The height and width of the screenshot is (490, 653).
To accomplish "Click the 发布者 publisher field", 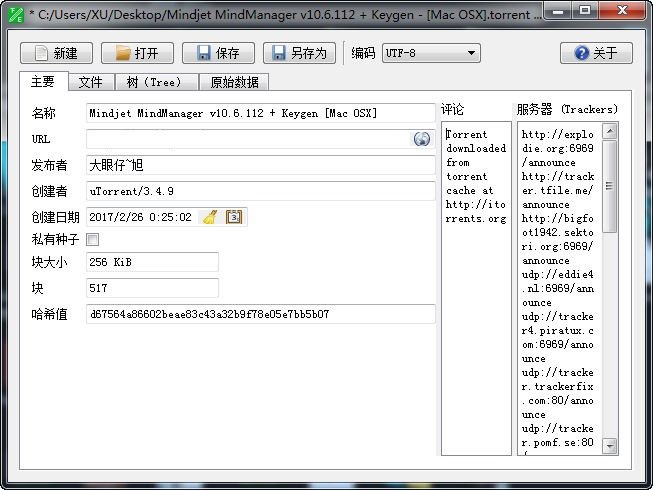I will click(261, 165).
